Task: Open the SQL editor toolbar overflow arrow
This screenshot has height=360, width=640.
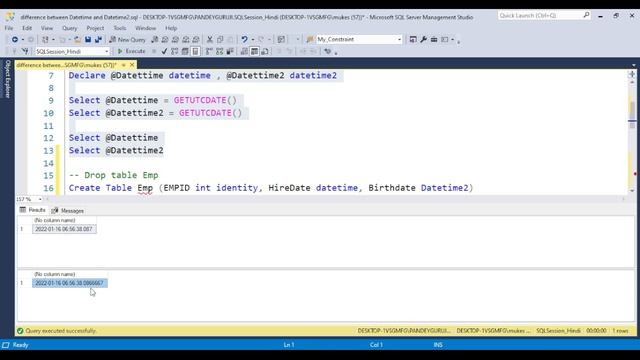Action: click(x=336, y=52)
